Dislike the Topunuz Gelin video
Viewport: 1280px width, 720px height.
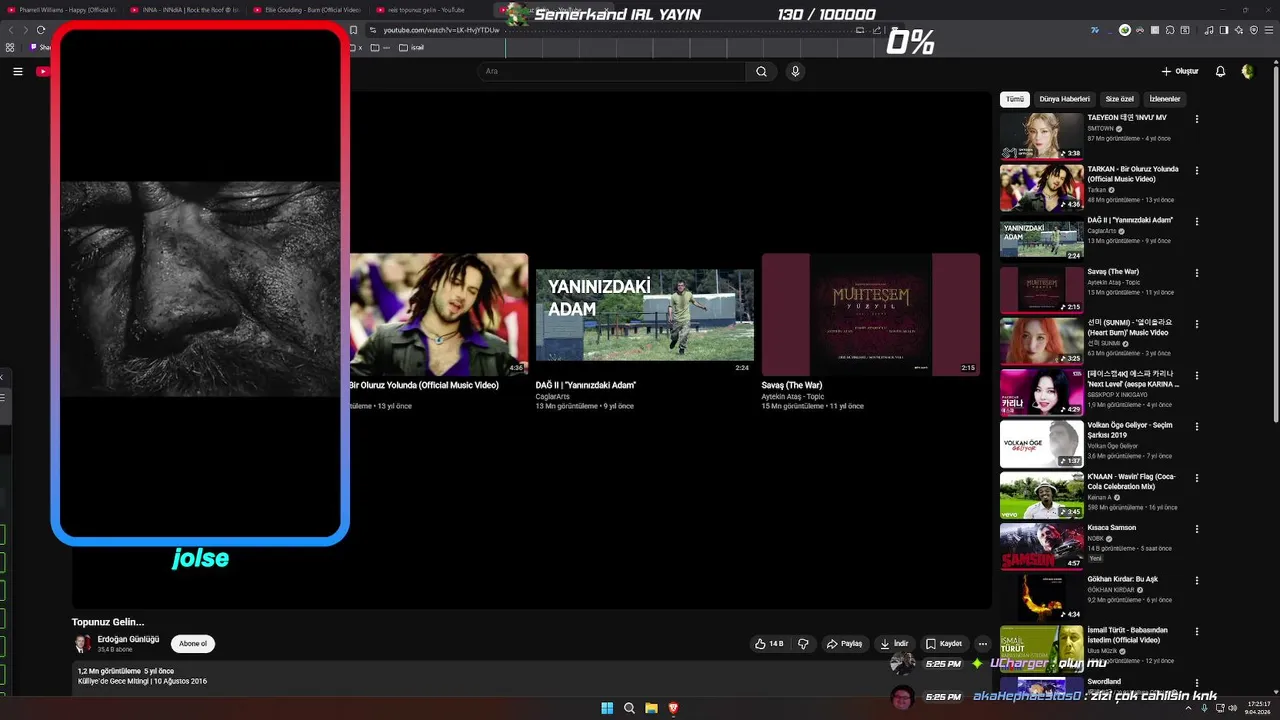click(802, 644)
